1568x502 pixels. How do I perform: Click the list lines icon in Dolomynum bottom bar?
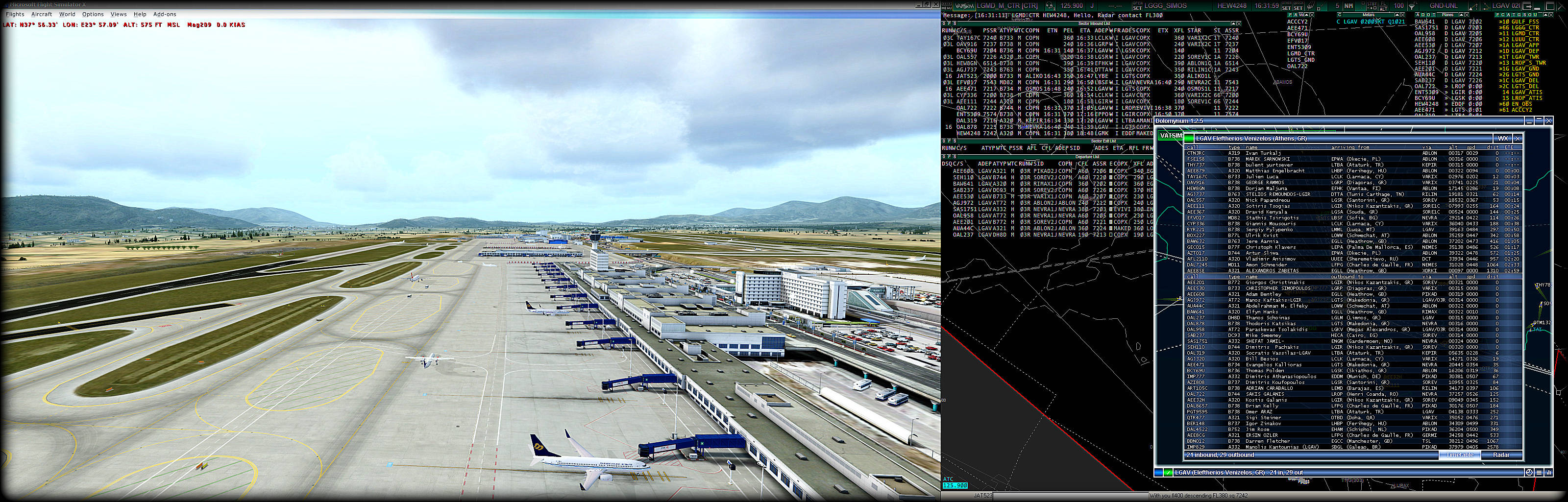point(1539,473)
